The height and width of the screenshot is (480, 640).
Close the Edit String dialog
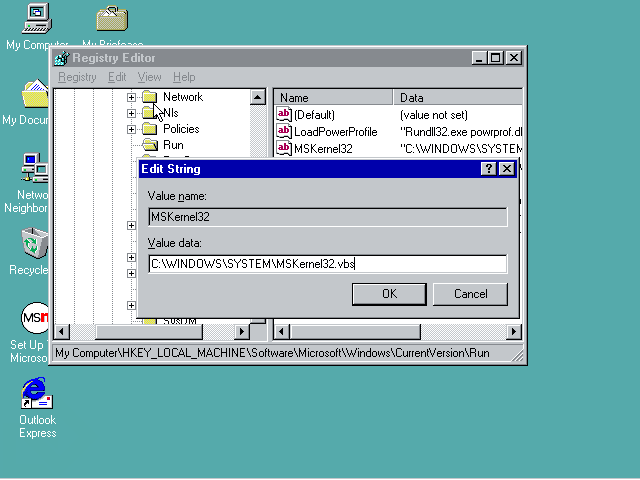pos(507,169)
